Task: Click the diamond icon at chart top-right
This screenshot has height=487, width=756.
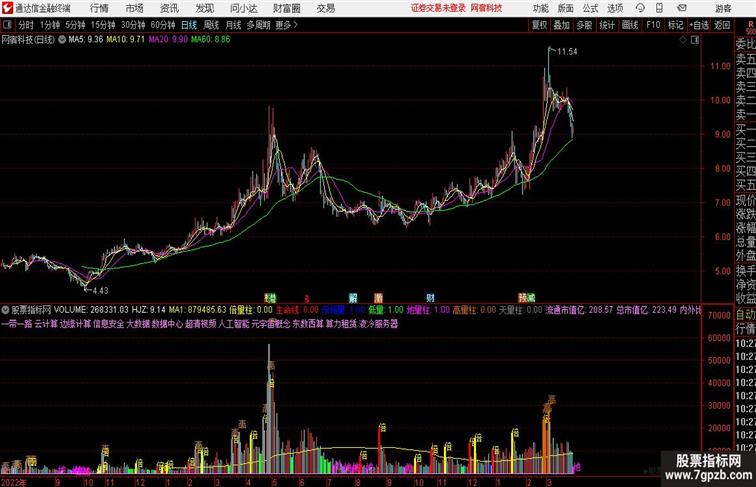Action: pyautogui.click(x=683, y=40)
